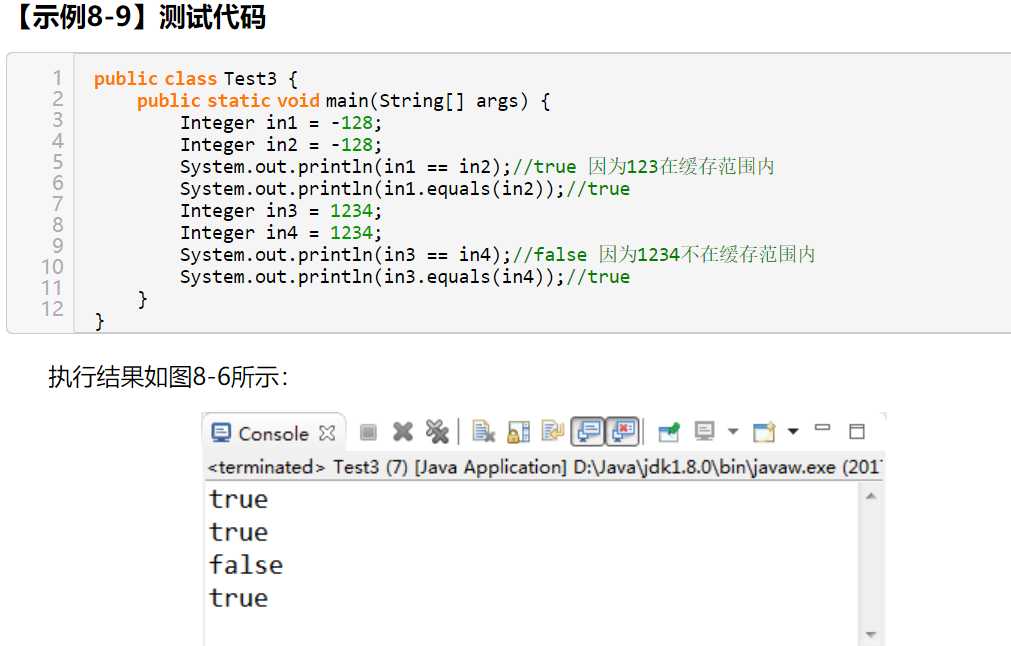The width and height of the screenshot is (1011, 646).
Task: Click the terminated Test3 process description
Action: pyautogui.click(x=544, y=467)
